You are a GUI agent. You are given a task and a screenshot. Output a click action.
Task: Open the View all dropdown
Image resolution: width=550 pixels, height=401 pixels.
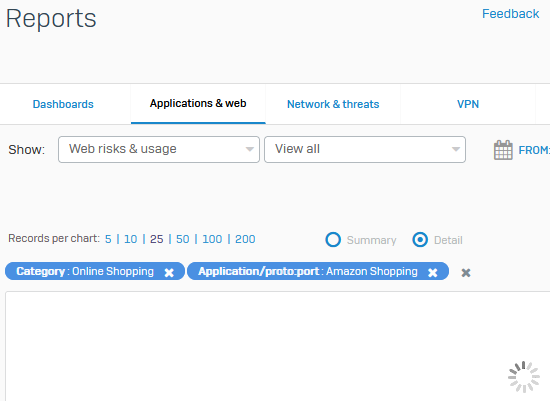(x=365, y=149)
